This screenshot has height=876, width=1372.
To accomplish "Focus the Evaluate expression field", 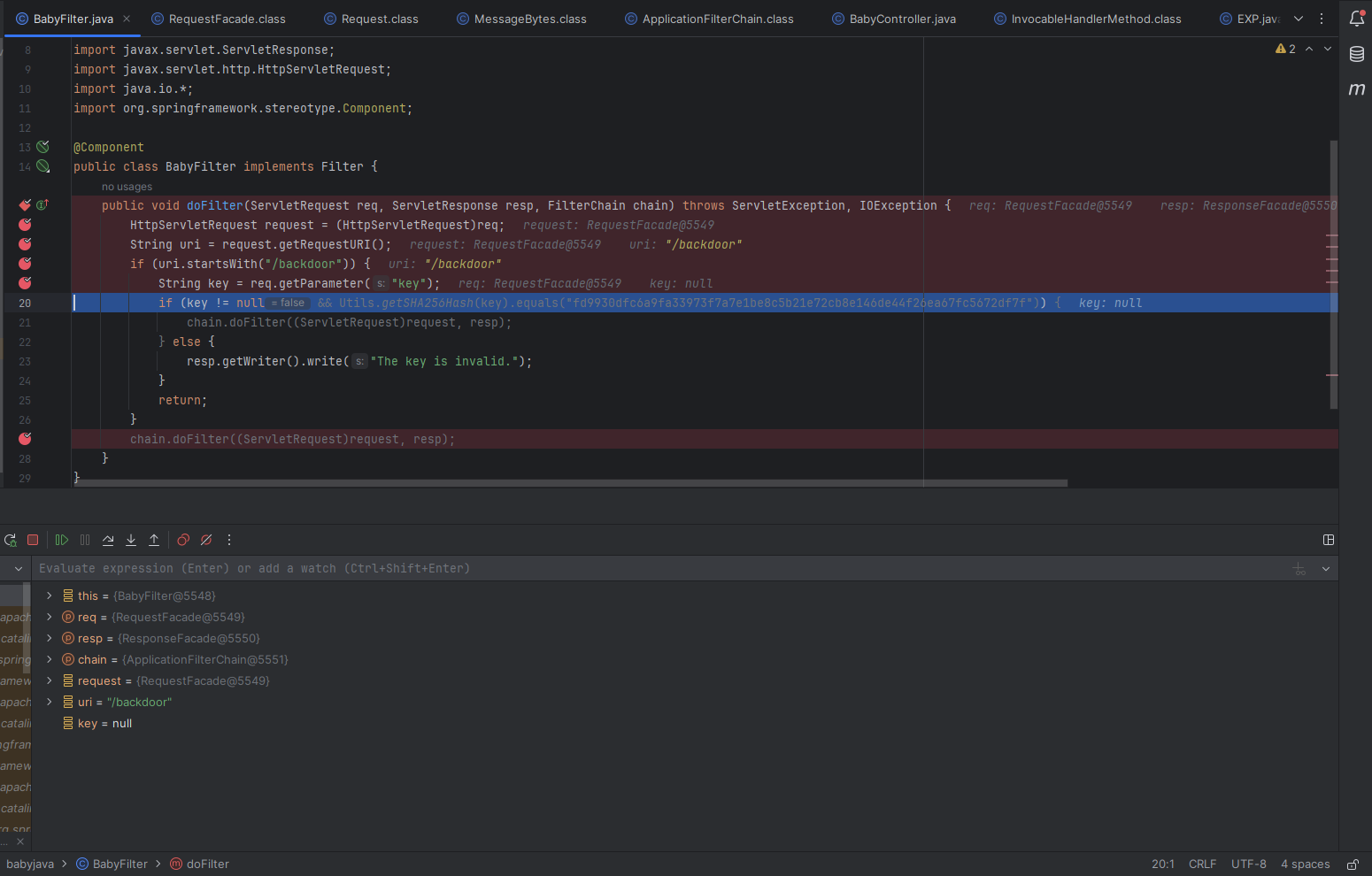I will pos(659,568).
